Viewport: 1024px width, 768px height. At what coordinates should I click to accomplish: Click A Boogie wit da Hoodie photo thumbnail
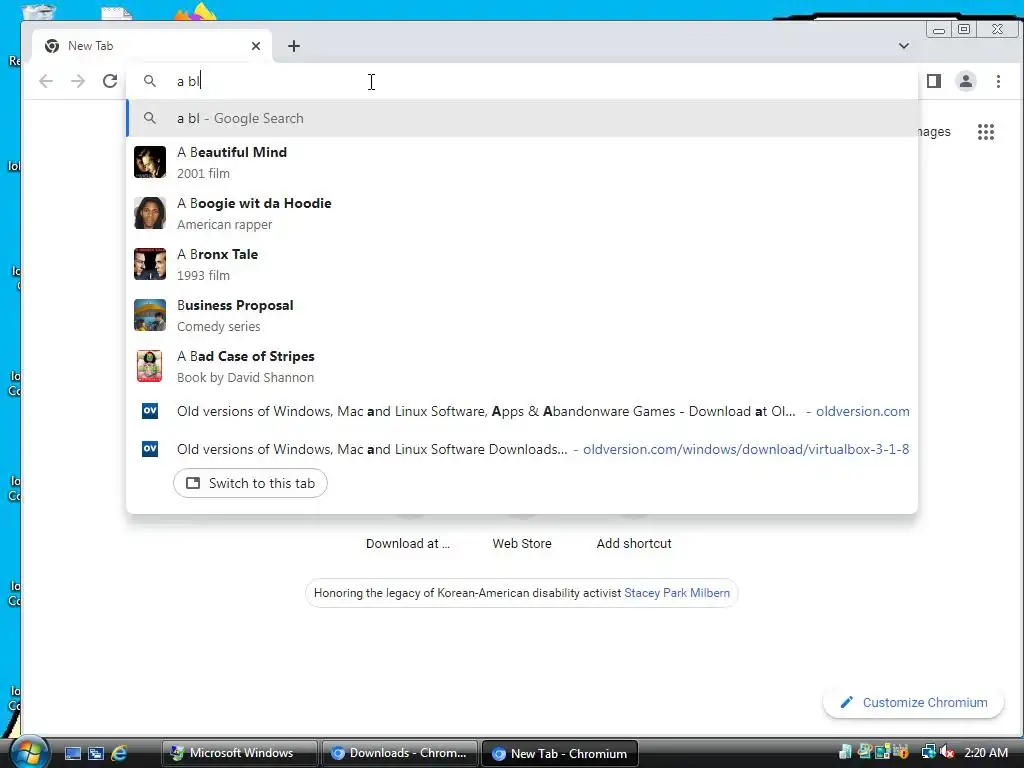click(150, 213)
